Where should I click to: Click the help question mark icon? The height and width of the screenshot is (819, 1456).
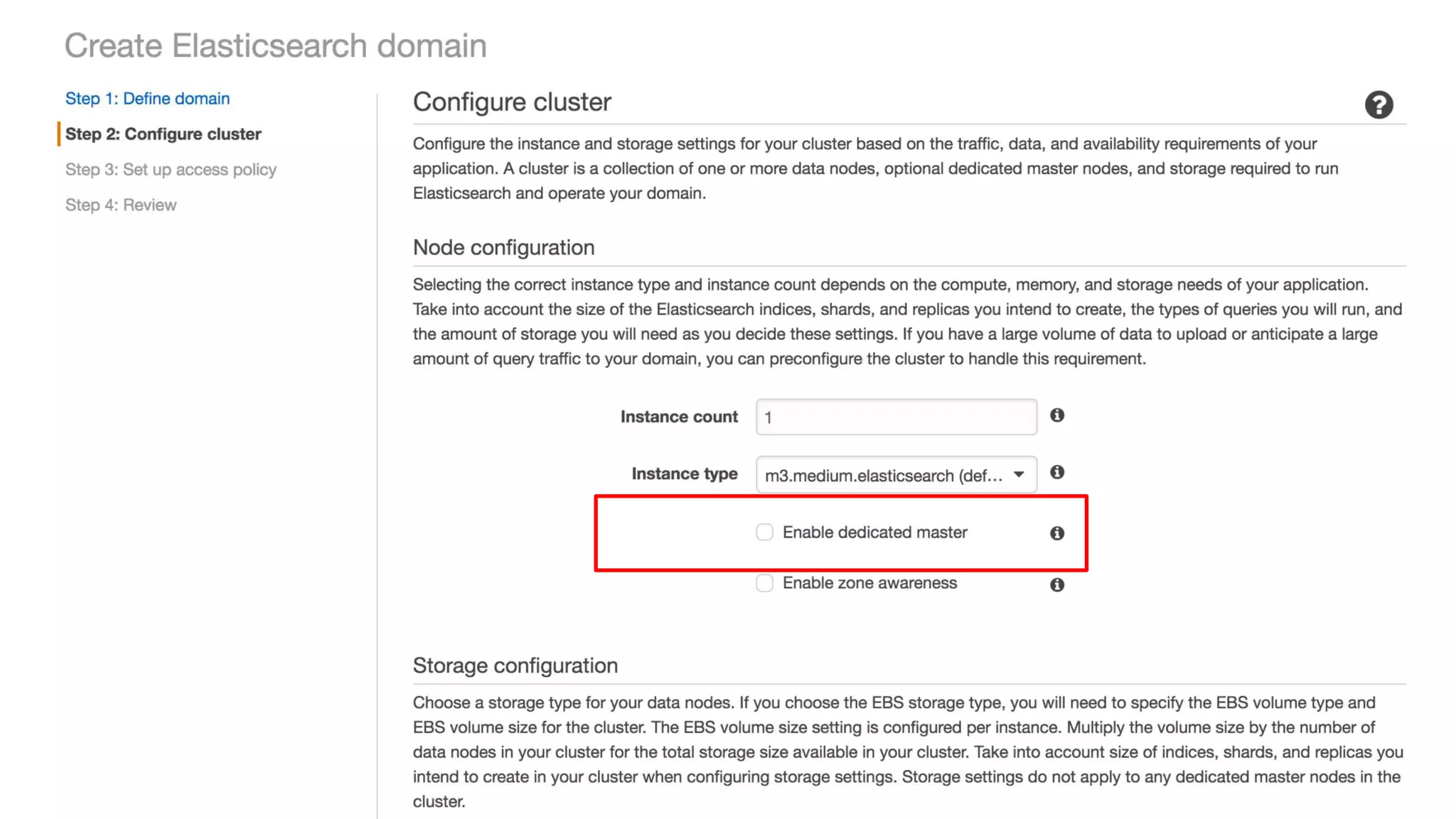pos(1378,105)
